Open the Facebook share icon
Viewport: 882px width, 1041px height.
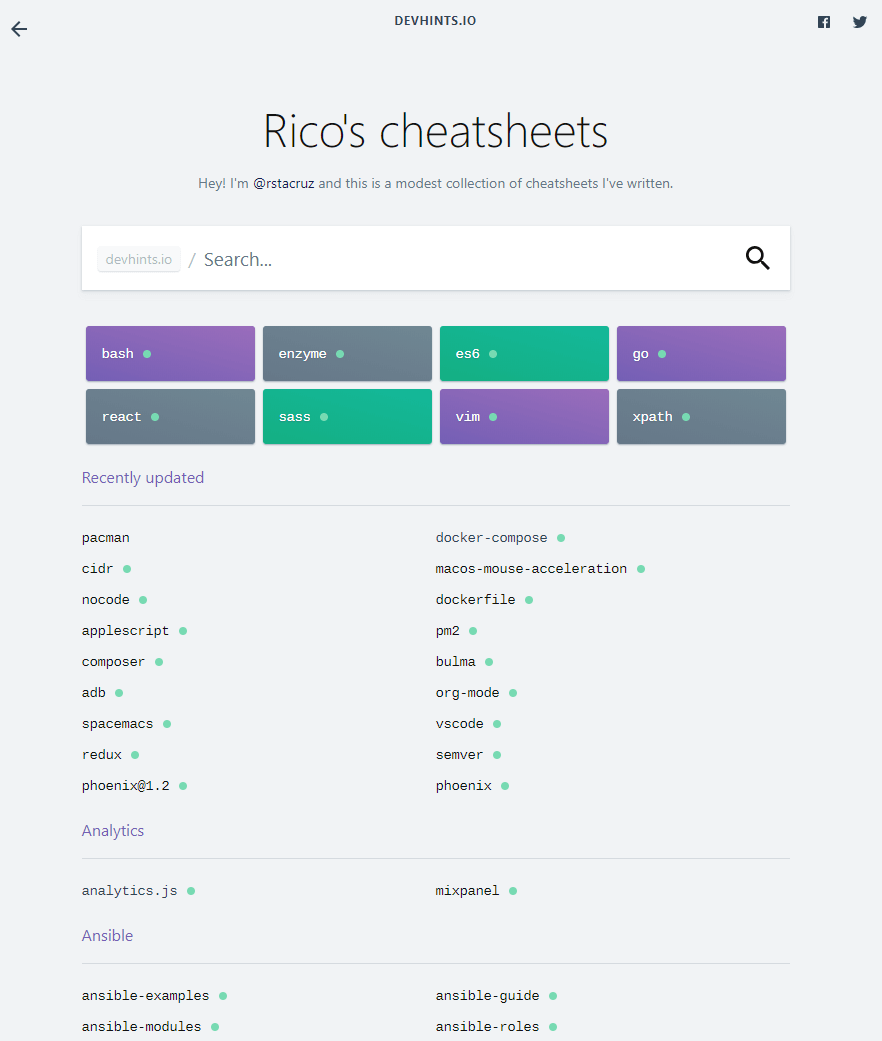pyautogui.click(x=824, y=22)
